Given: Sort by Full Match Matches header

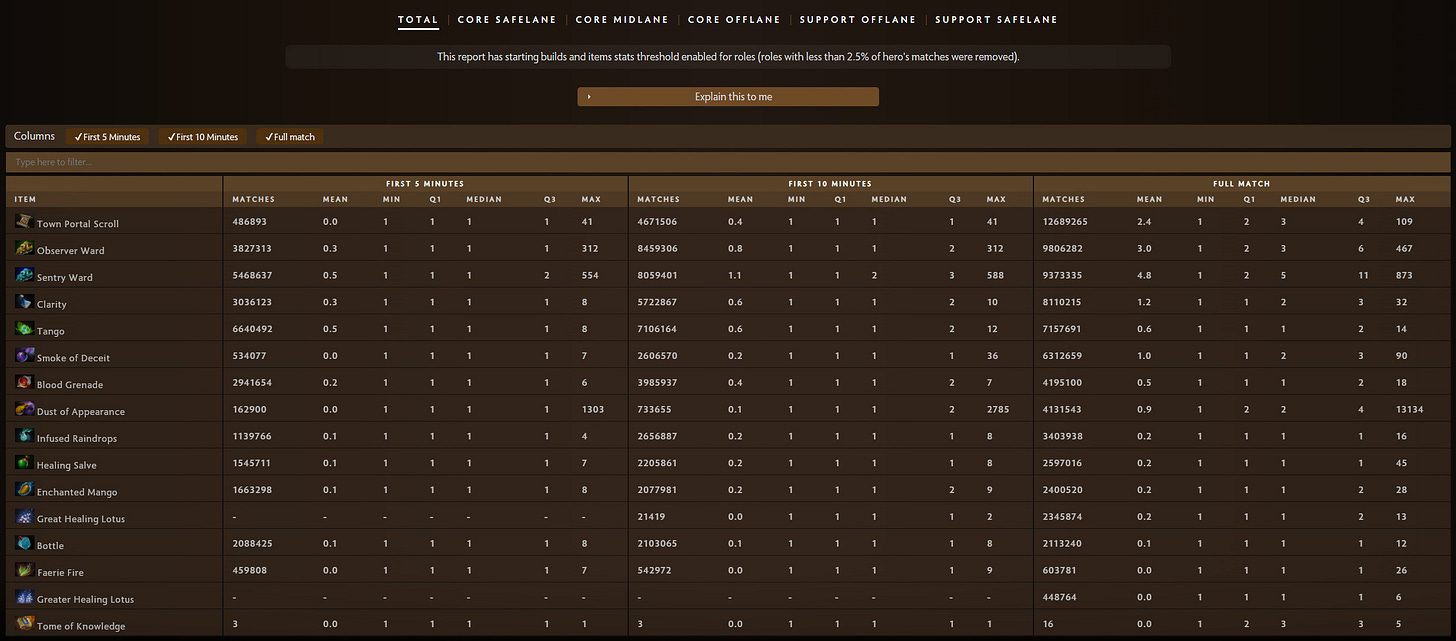Looking at the screenshot, I should 1063,199.
